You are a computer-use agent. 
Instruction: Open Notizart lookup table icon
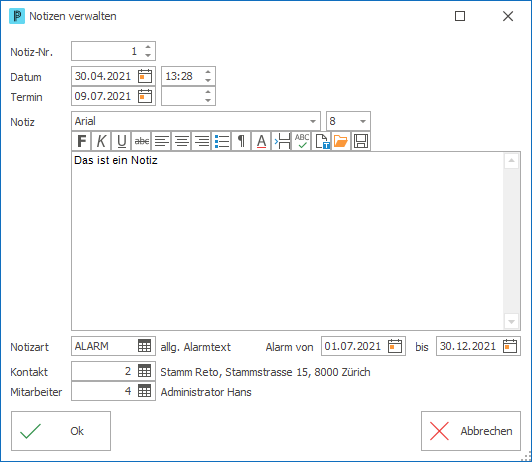point(145,346)
